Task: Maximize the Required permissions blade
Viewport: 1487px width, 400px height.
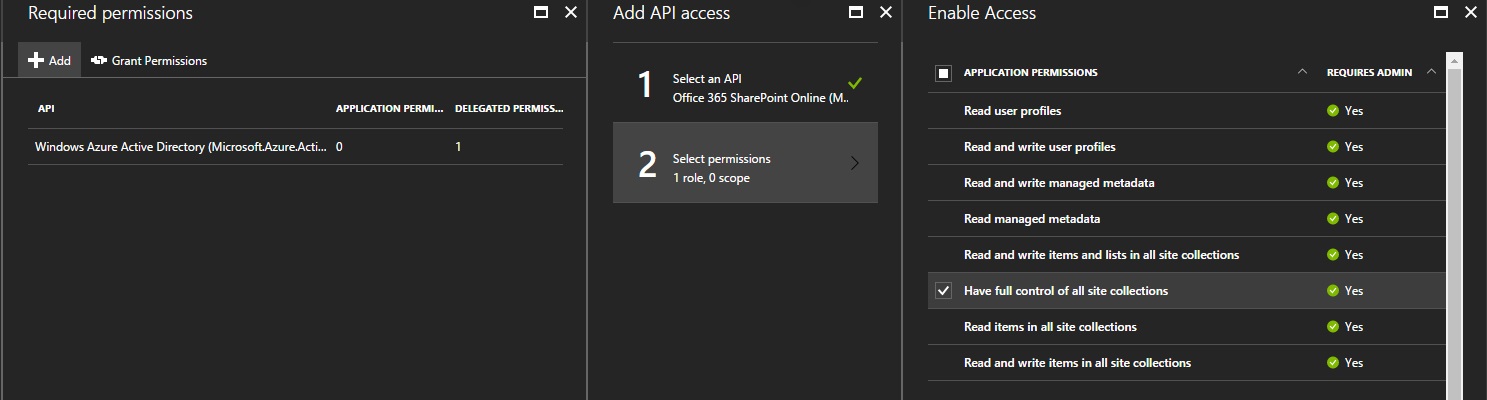Action: [x=541, y=13]
